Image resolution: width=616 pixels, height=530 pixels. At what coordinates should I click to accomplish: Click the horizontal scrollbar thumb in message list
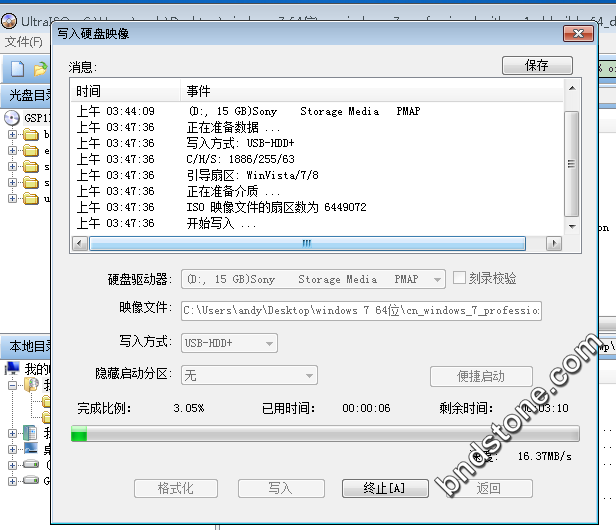coord(307,243)
